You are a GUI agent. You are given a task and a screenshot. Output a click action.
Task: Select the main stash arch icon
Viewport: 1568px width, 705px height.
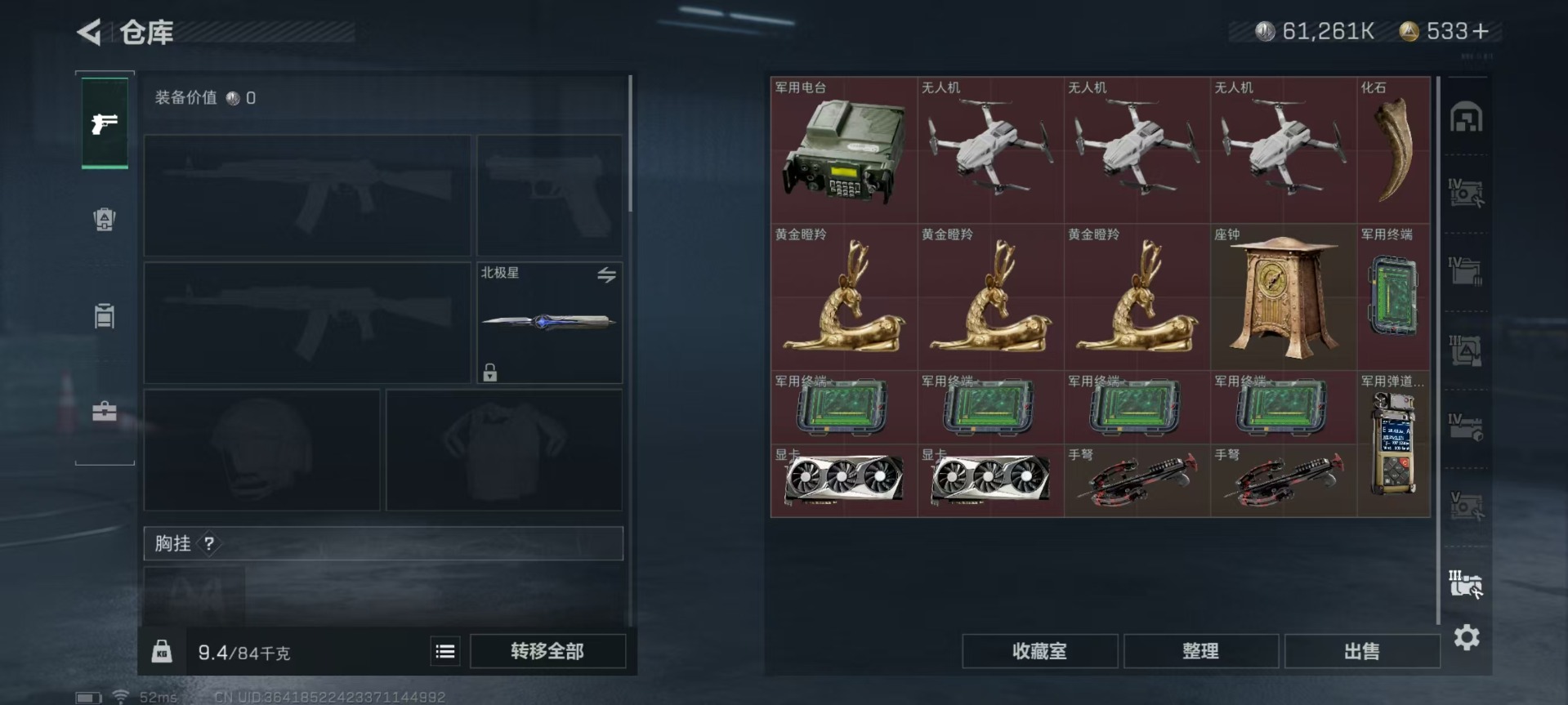point(1467,118)
